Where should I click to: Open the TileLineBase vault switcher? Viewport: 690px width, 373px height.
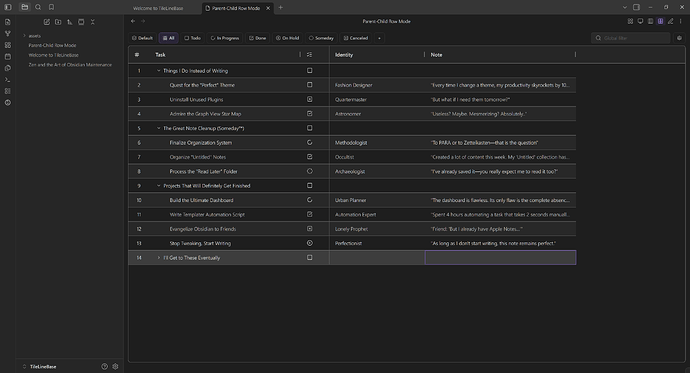pyautogui.click(x=40, y=366)
